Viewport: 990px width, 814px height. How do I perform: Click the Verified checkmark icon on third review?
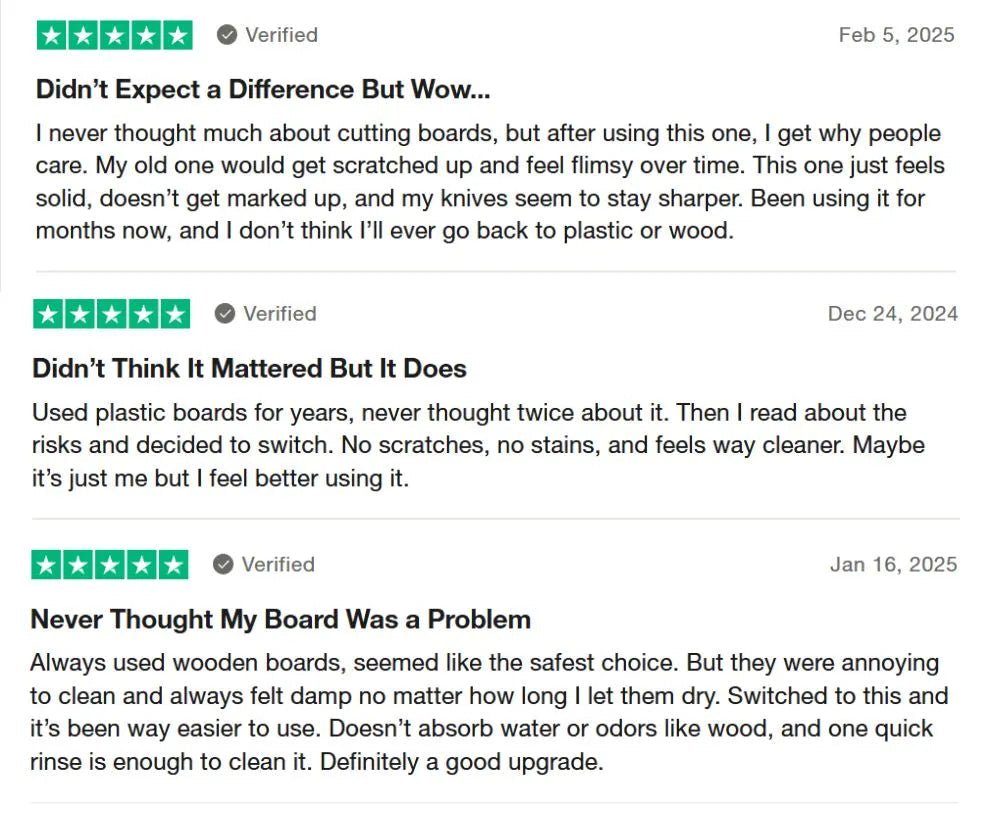click(x=223, y=564)
